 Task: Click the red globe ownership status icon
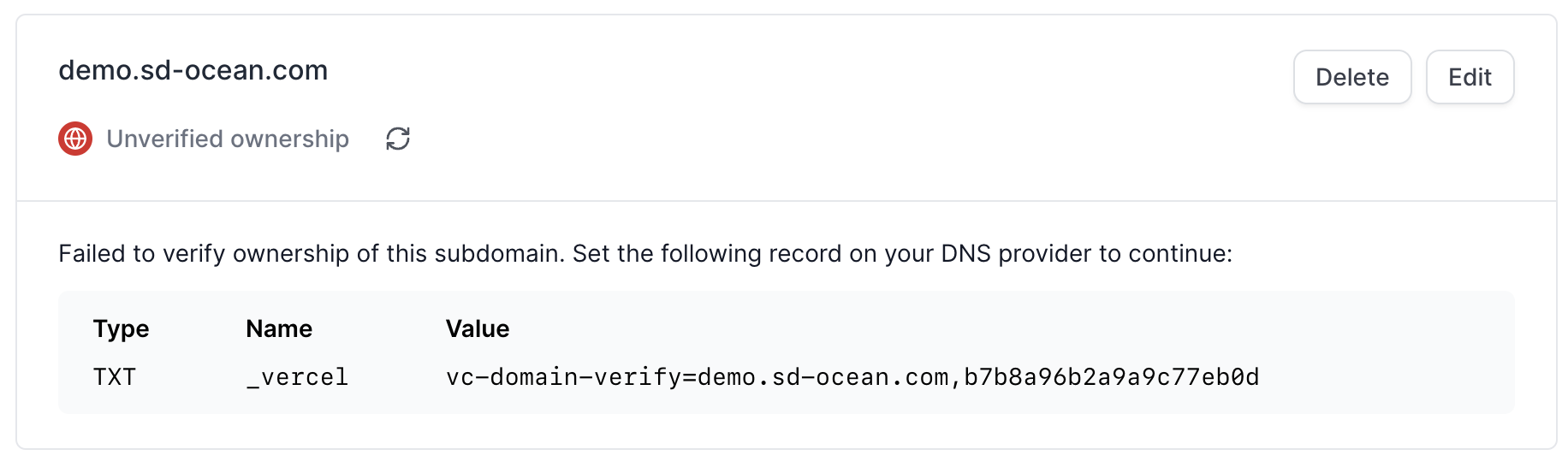pyautogui.click(x=75, y=139)
